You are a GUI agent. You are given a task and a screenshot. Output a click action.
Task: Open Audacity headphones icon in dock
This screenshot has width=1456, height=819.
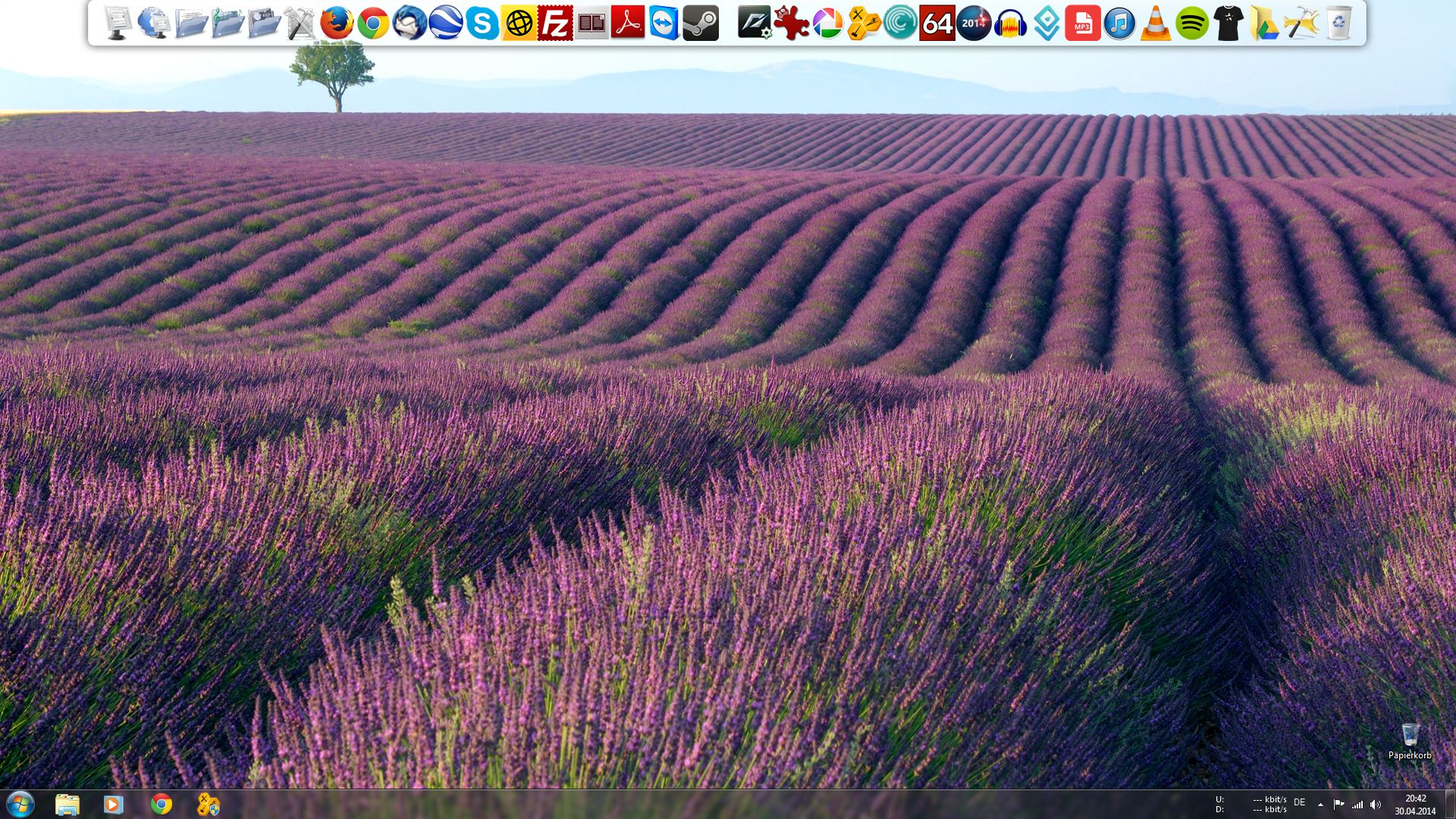(x=1010, y=24)
